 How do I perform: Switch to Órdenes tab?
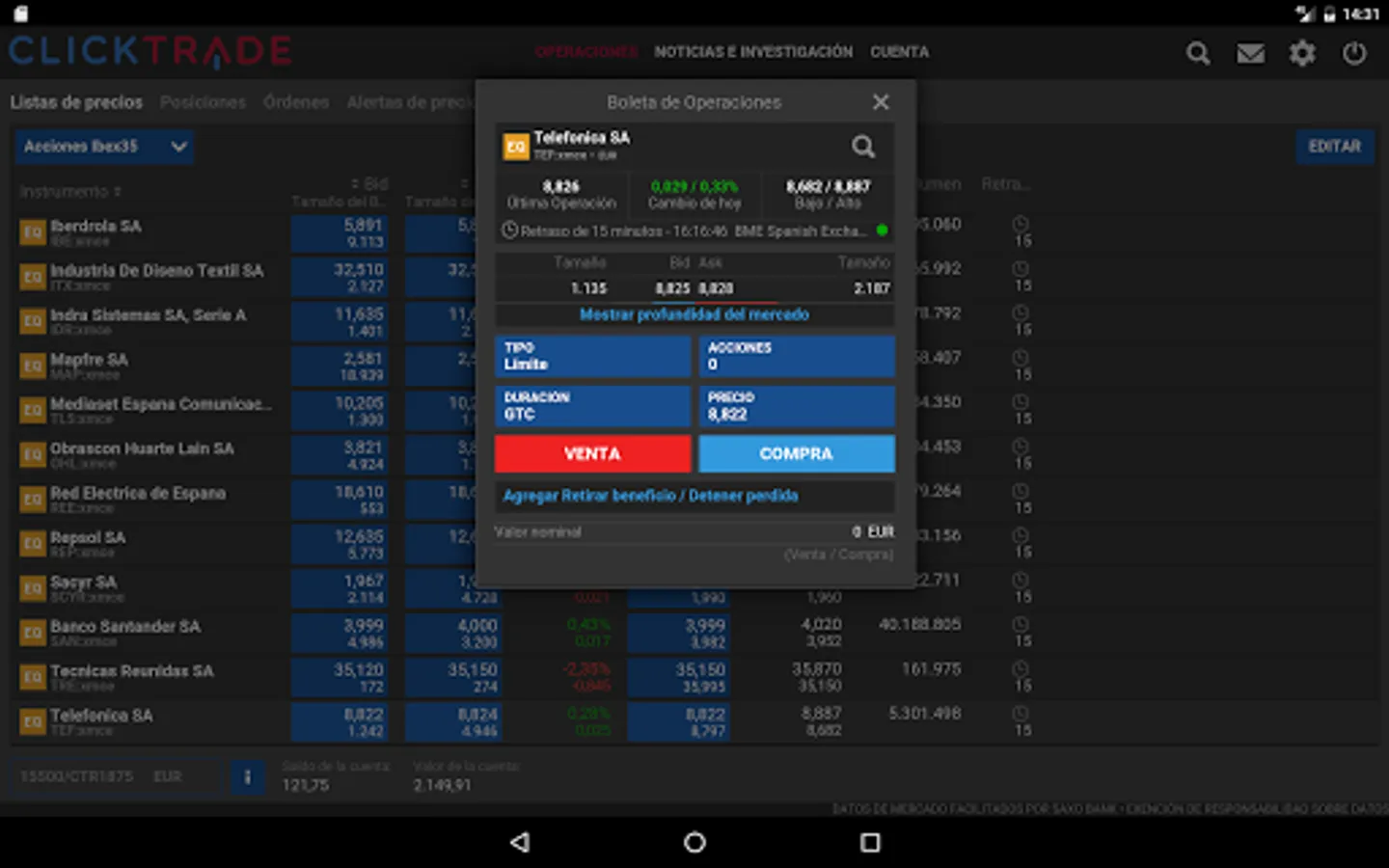[x=296, y=102]
